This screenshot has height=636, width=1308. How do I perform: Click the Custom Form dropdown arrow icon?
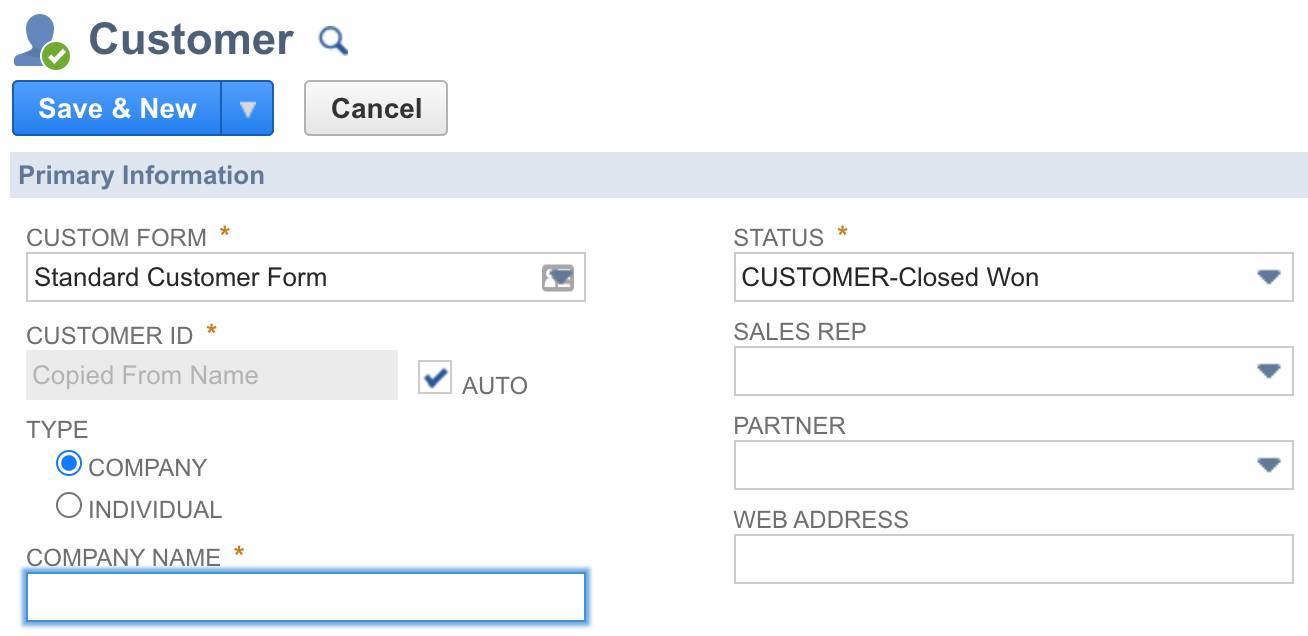click(558, 277)
